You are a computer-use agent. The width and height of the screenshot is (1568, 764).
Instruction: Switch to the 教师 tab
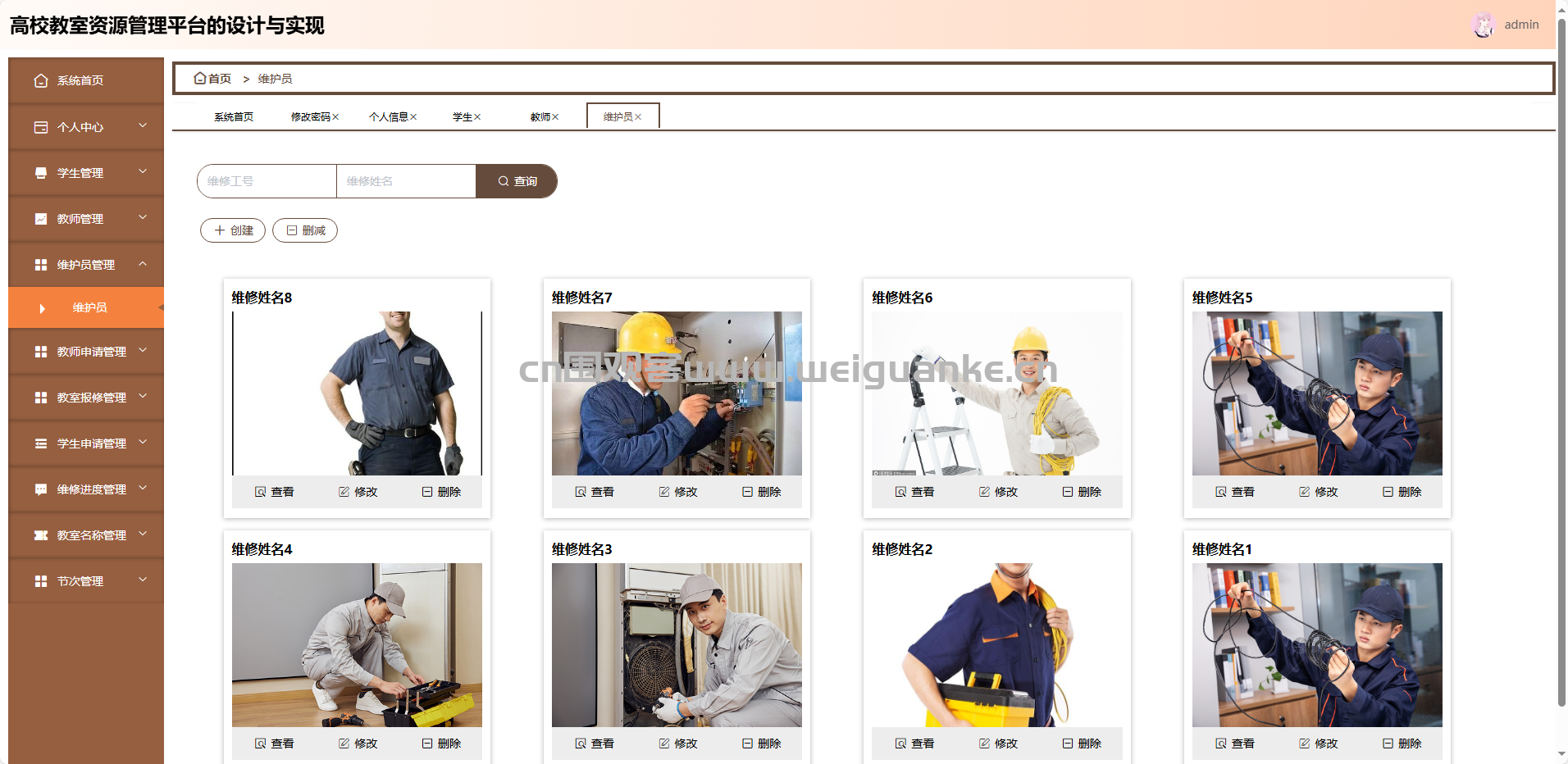pos(540,117)
